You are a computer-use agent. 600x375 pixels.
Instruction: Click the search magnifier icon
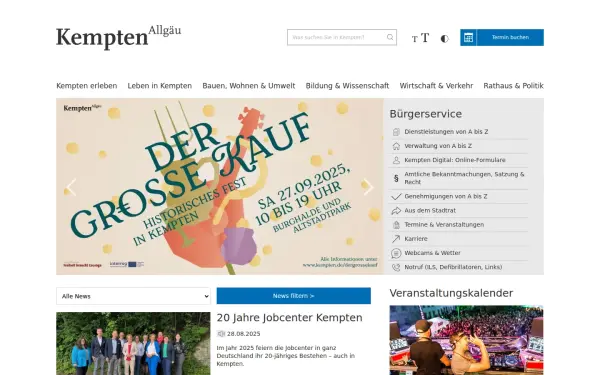pyautogui.click(x=390, y=37)
